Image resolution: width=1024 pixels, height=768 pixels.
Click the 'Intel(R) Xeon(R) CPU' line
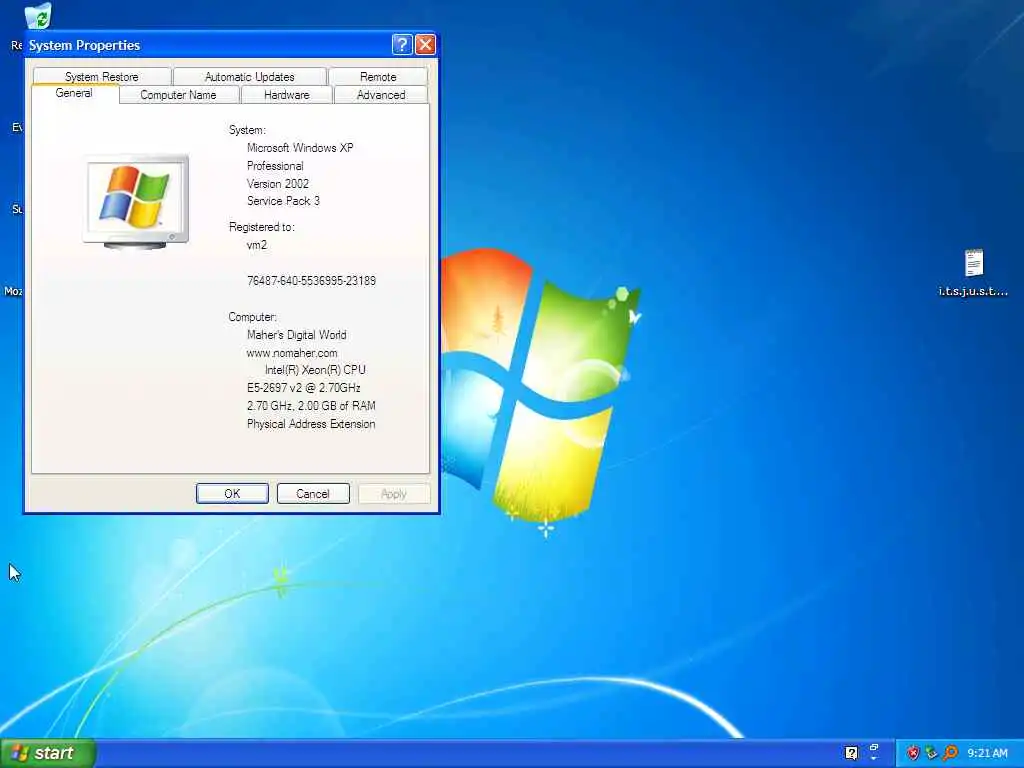(x=315, y=370)
